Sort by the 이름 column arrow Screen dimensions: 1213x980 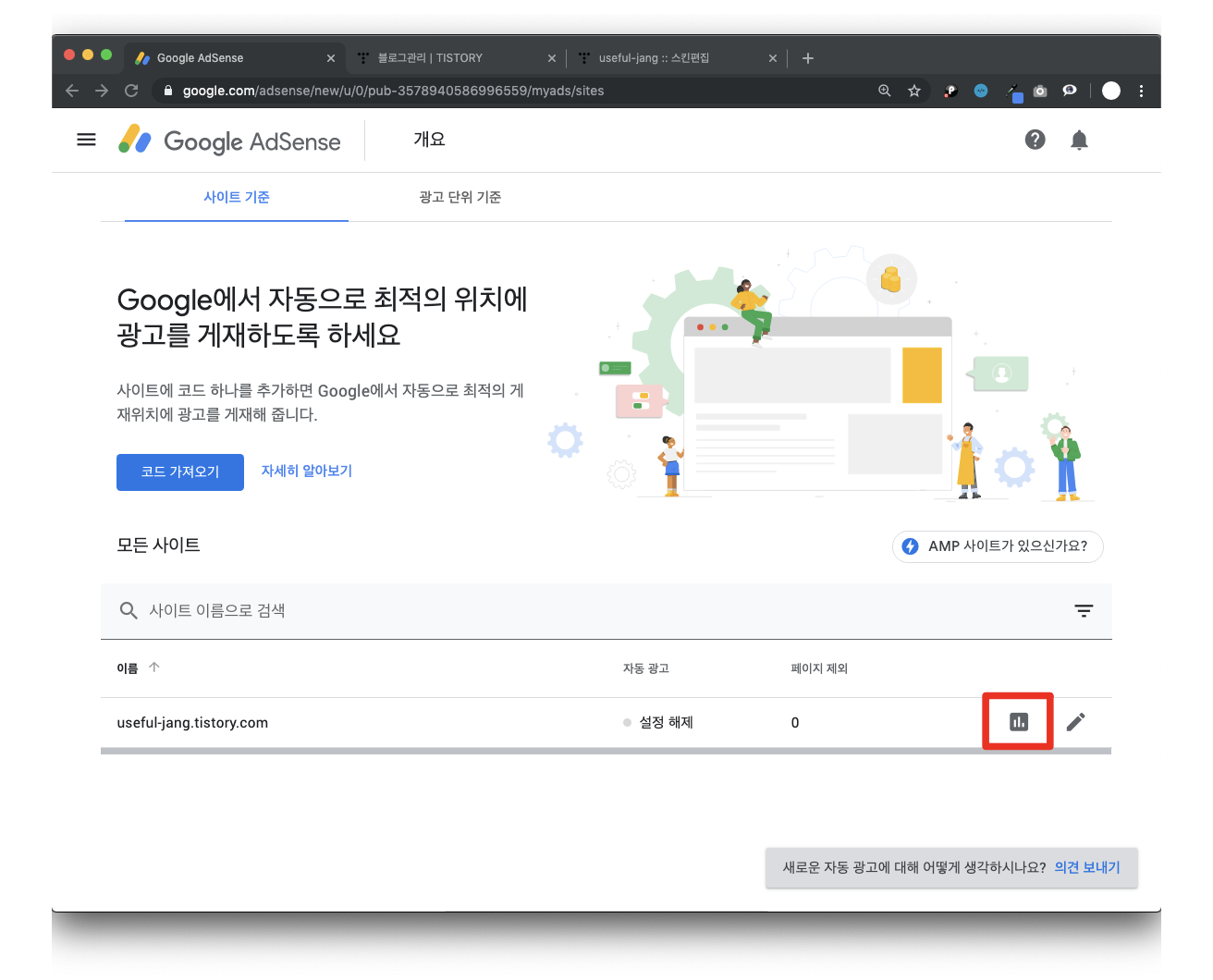pyautogui.click(x=154, y=668)
